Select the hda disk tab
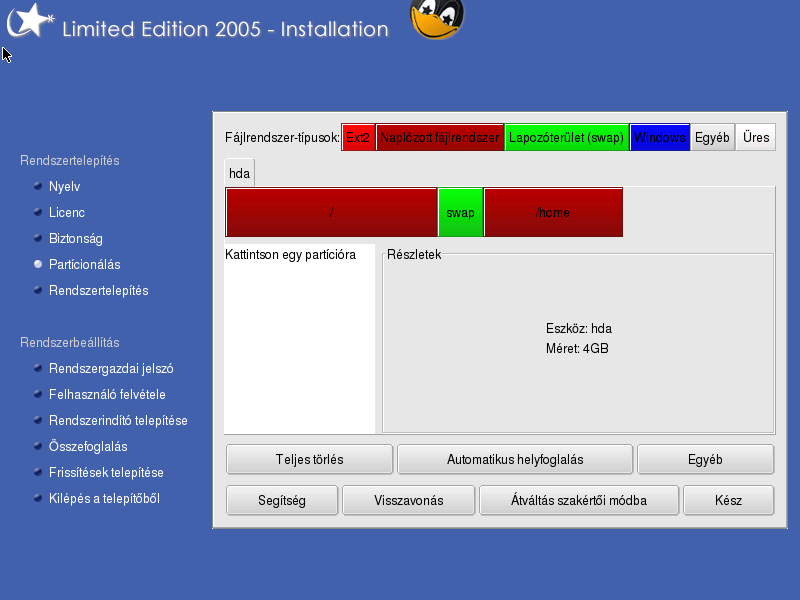Viewport: 800px width, 600px height. (239, 173)
